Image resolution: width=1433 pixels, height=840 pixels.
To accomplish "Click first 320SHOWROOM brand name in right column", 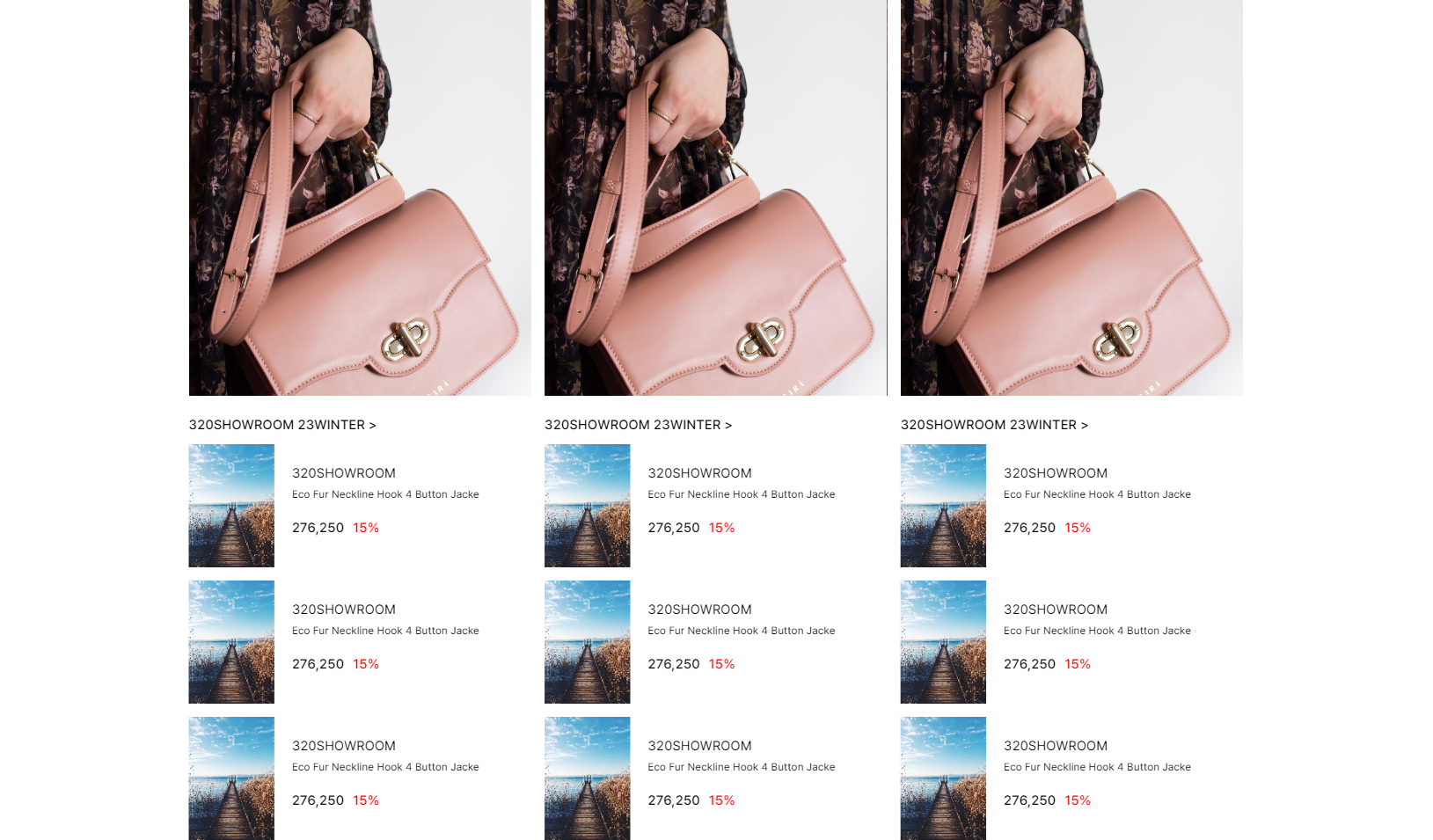I will pyautogui.click(x=1056, y=473).
